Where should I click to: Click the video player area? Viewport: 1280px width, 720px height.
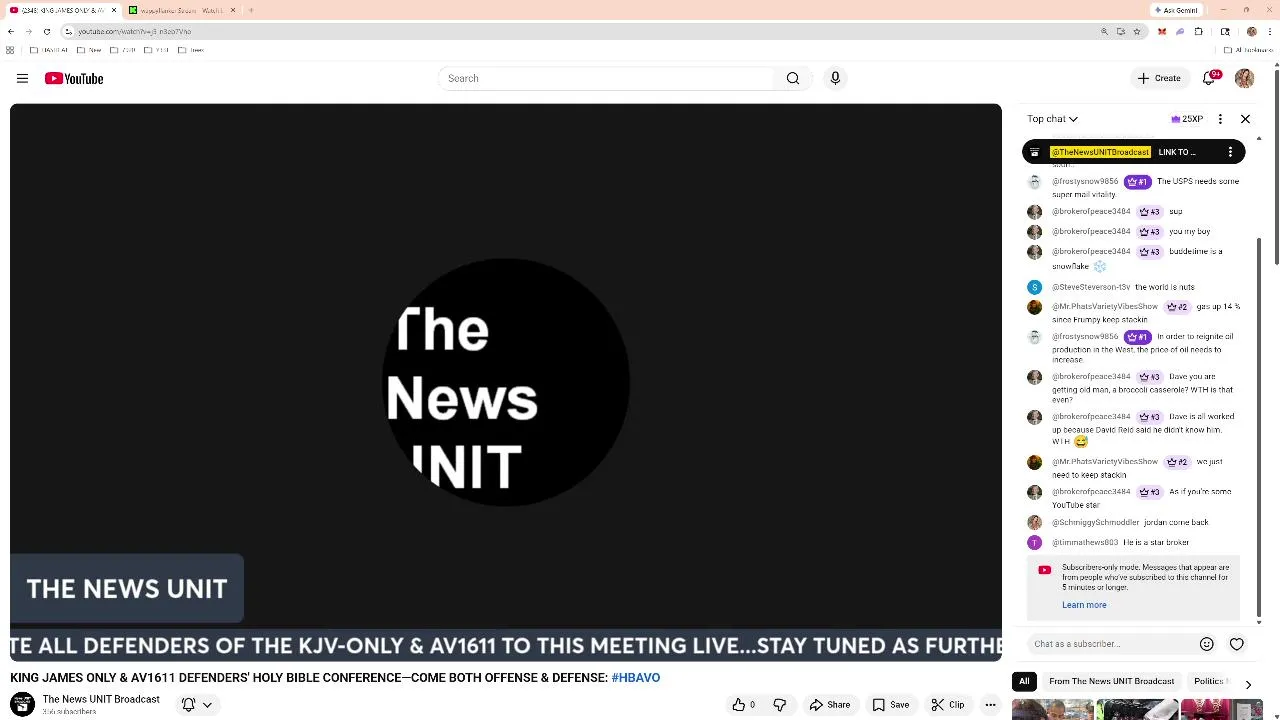pos(506,382)
